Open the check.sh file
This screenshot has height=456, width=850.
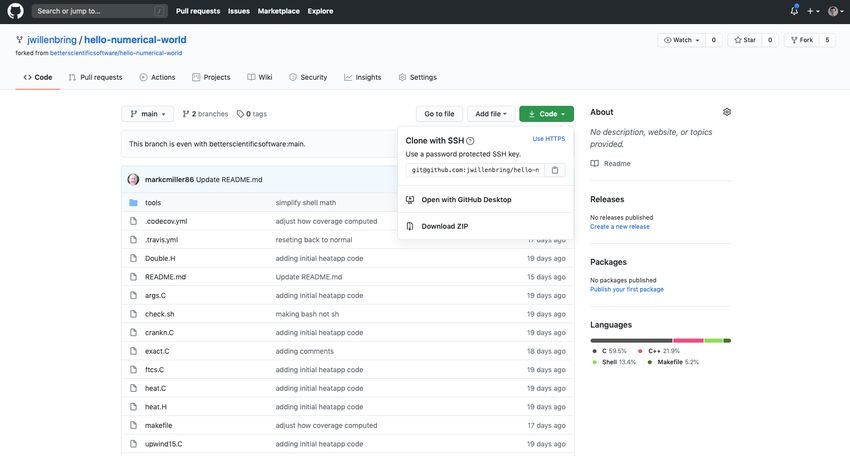[x=159, y=314]
